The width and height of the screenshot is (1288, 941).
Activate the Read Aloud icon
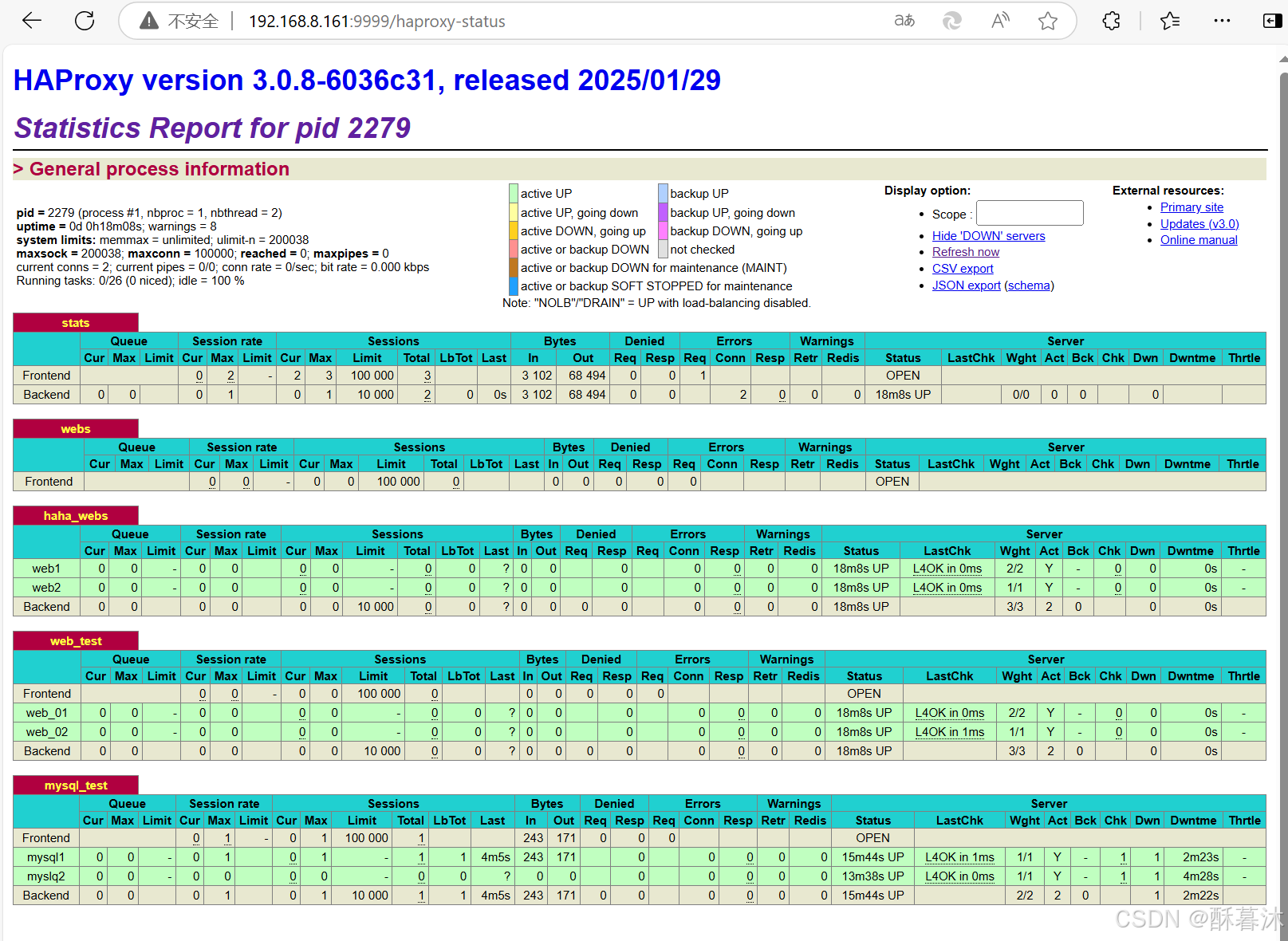(x=1000, y=22)
